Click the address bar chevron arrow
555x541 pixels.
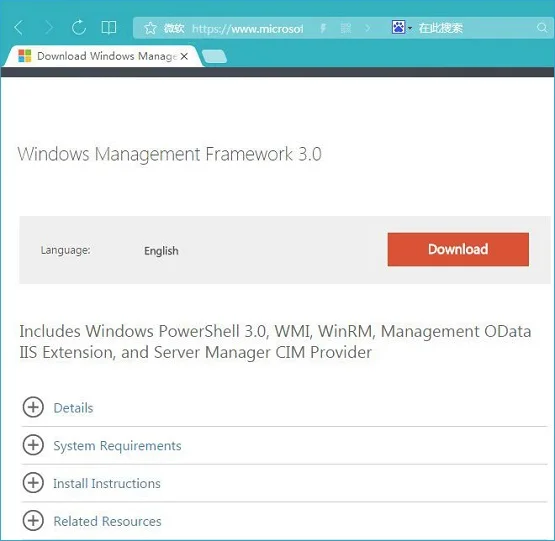[x=368, y=28]
